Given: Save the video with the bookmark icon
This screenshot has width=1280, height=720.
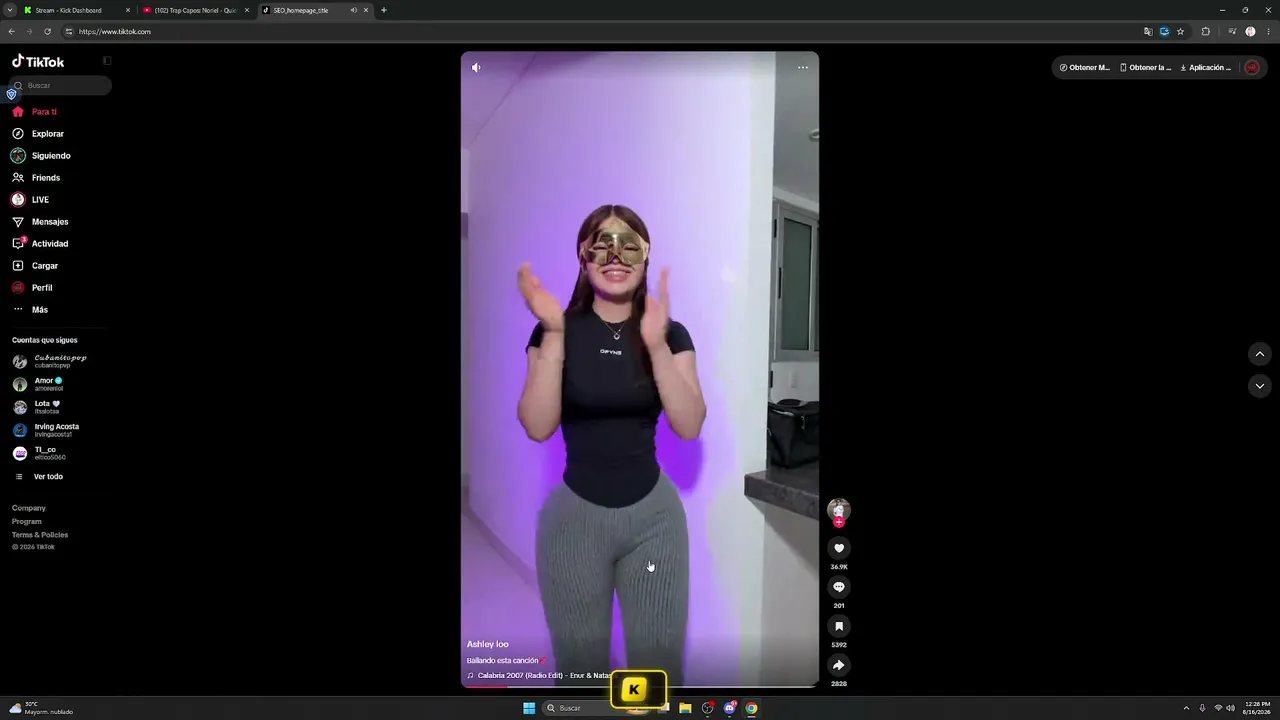Looking at the screenshot, I should pyautogui.click(x=839, y=626).
